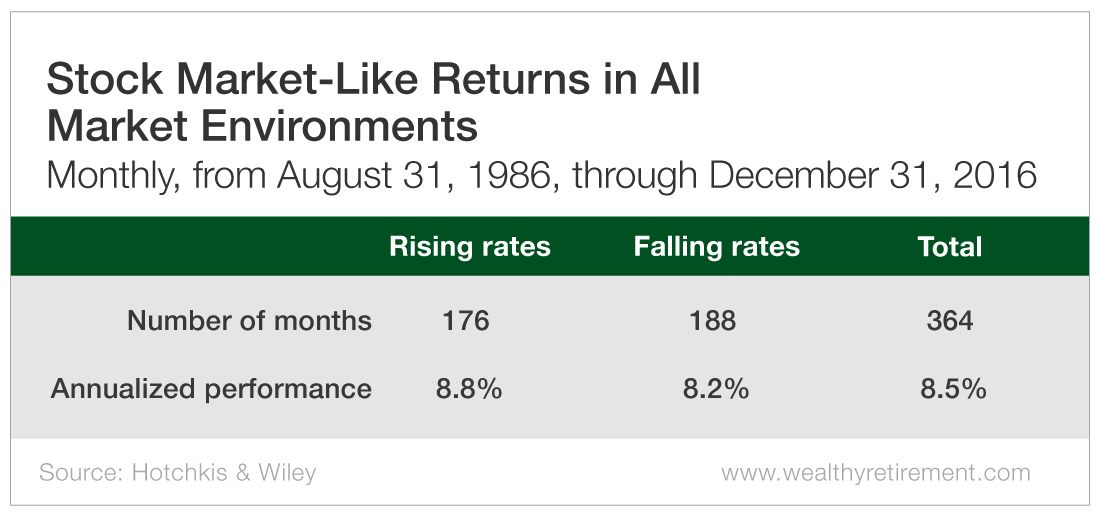Click the "Market Environments" title line

(262, 128)
